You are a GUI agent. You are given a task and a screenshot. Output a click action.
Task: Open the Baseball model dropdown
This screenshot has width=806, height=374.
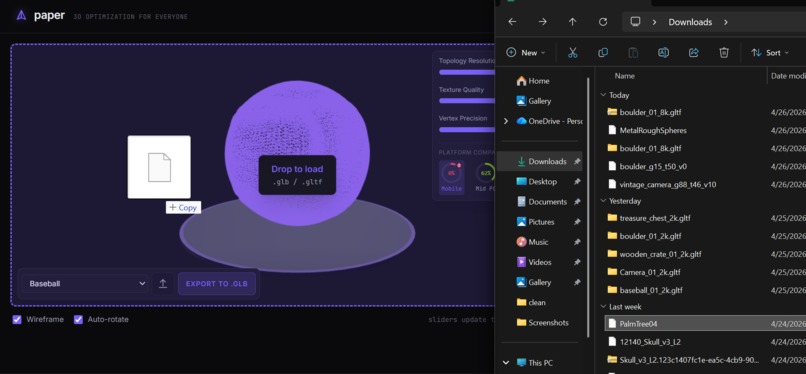(x=85, y=284)
